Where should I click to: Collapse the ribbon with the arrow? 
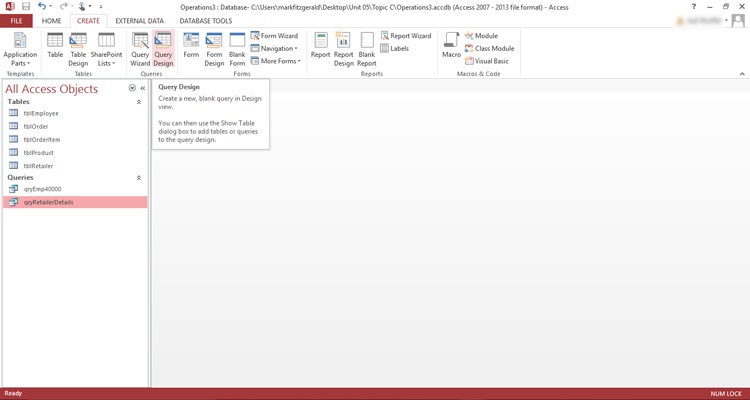pyautogui.click(x=742, y=74)
